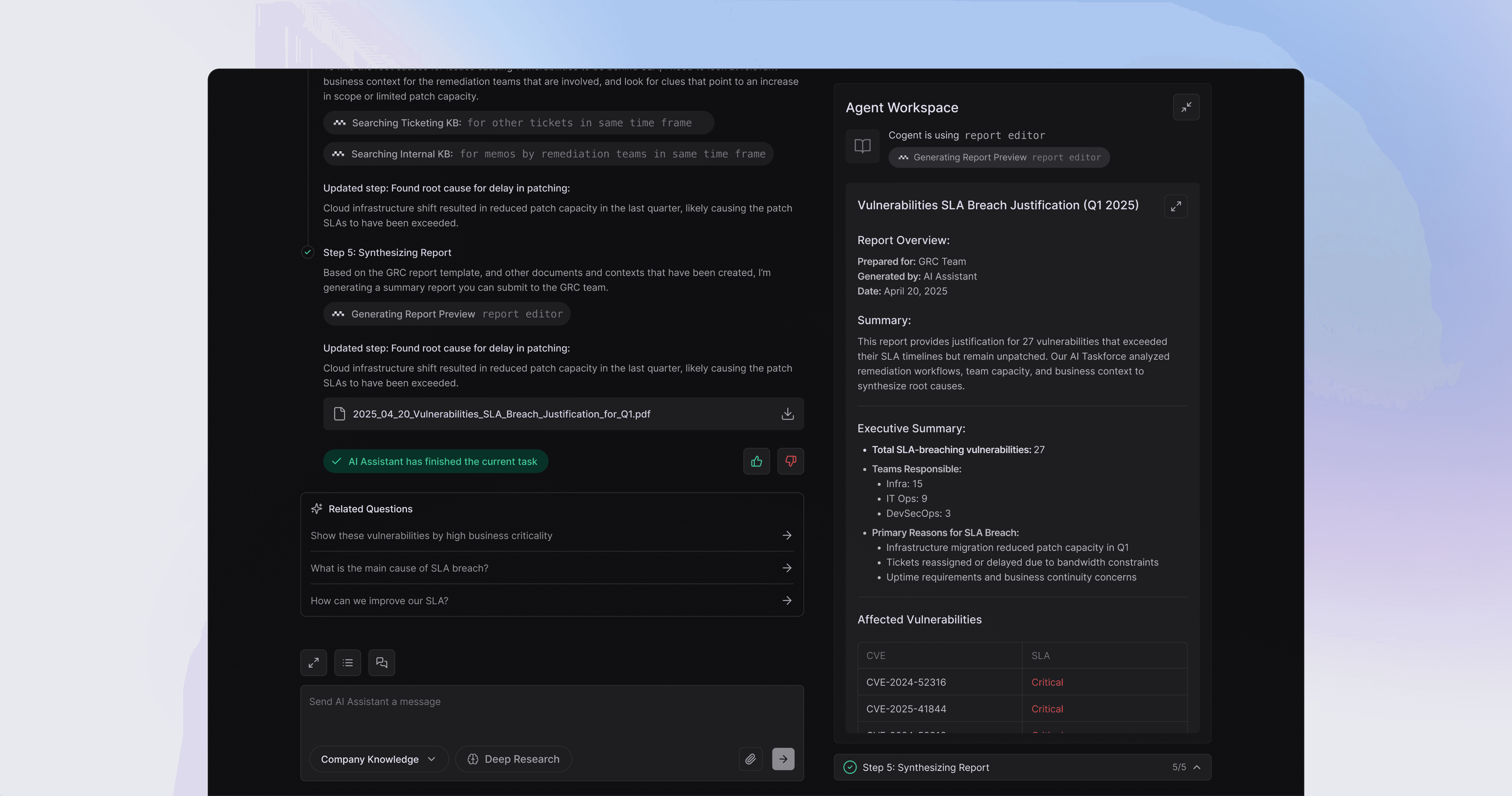Screen dimensions: 1512x796
Task: Click 'Prepared for: GRC Team' line
Action: [912, 261]
